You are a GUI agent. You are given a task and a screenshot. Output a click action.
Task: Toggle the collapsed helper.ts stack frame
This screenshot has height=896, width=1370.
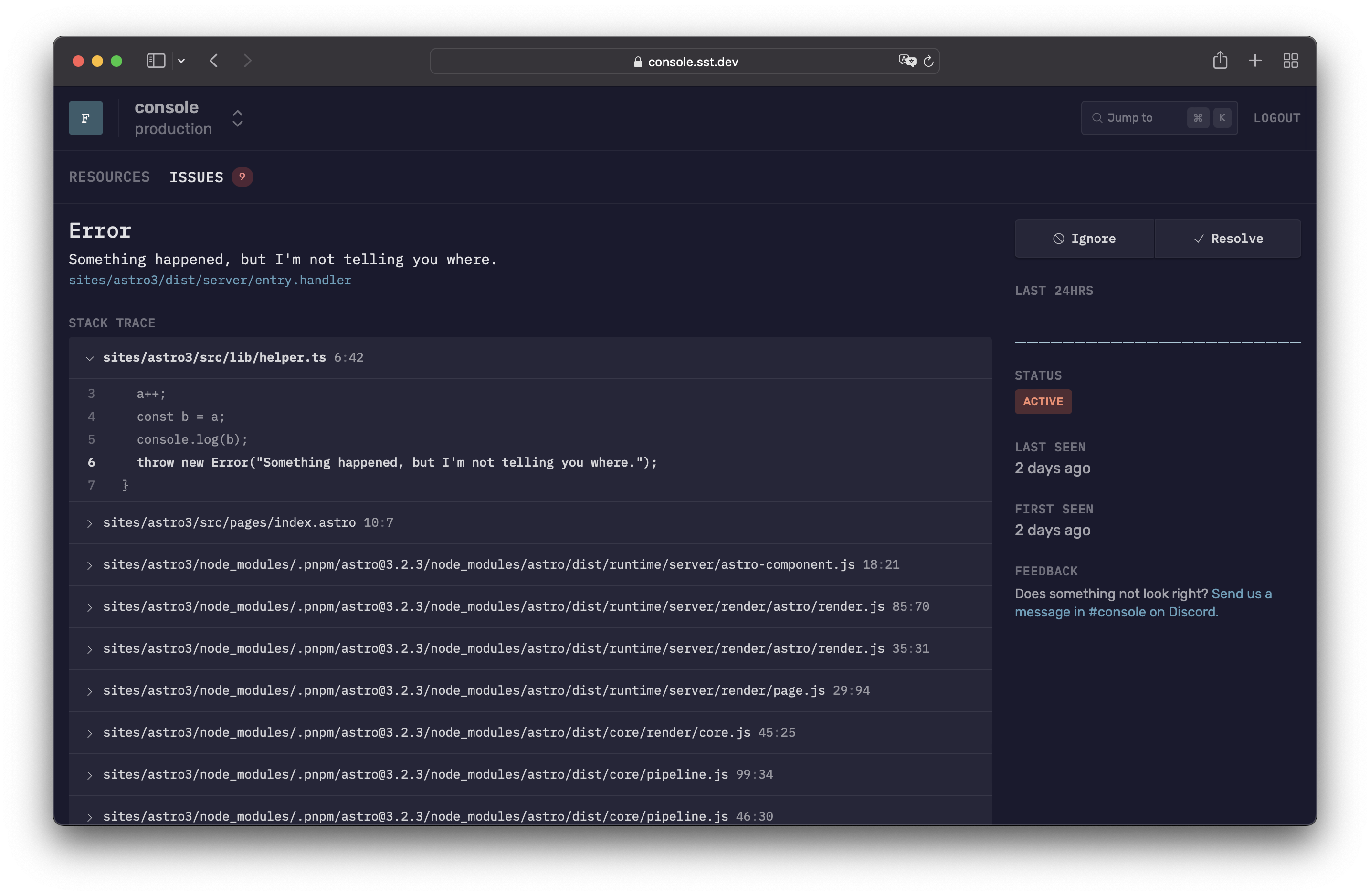89,357
